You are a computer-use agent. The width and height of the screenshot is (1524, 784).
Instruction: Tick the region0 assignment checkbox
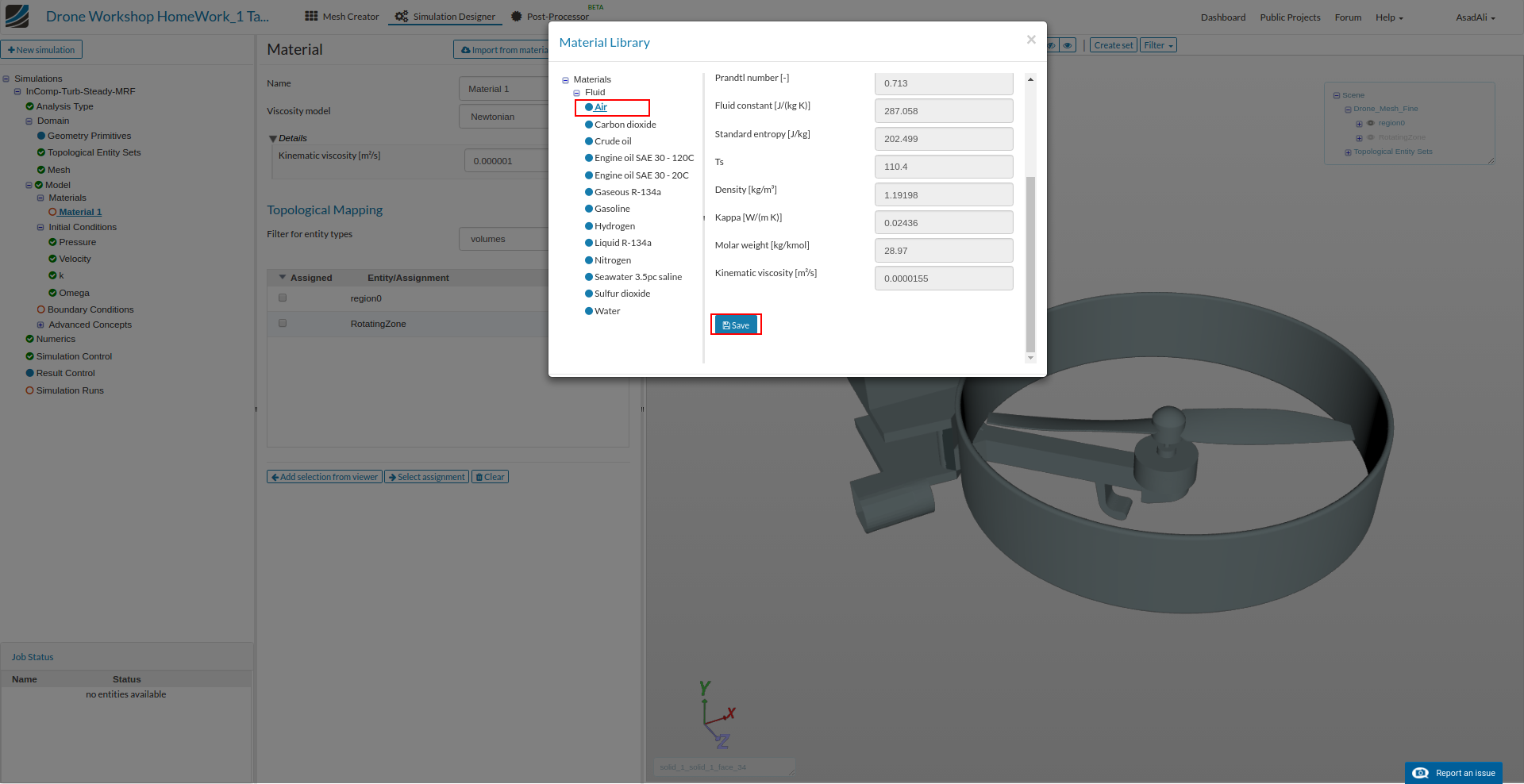(x=283, y=298)
